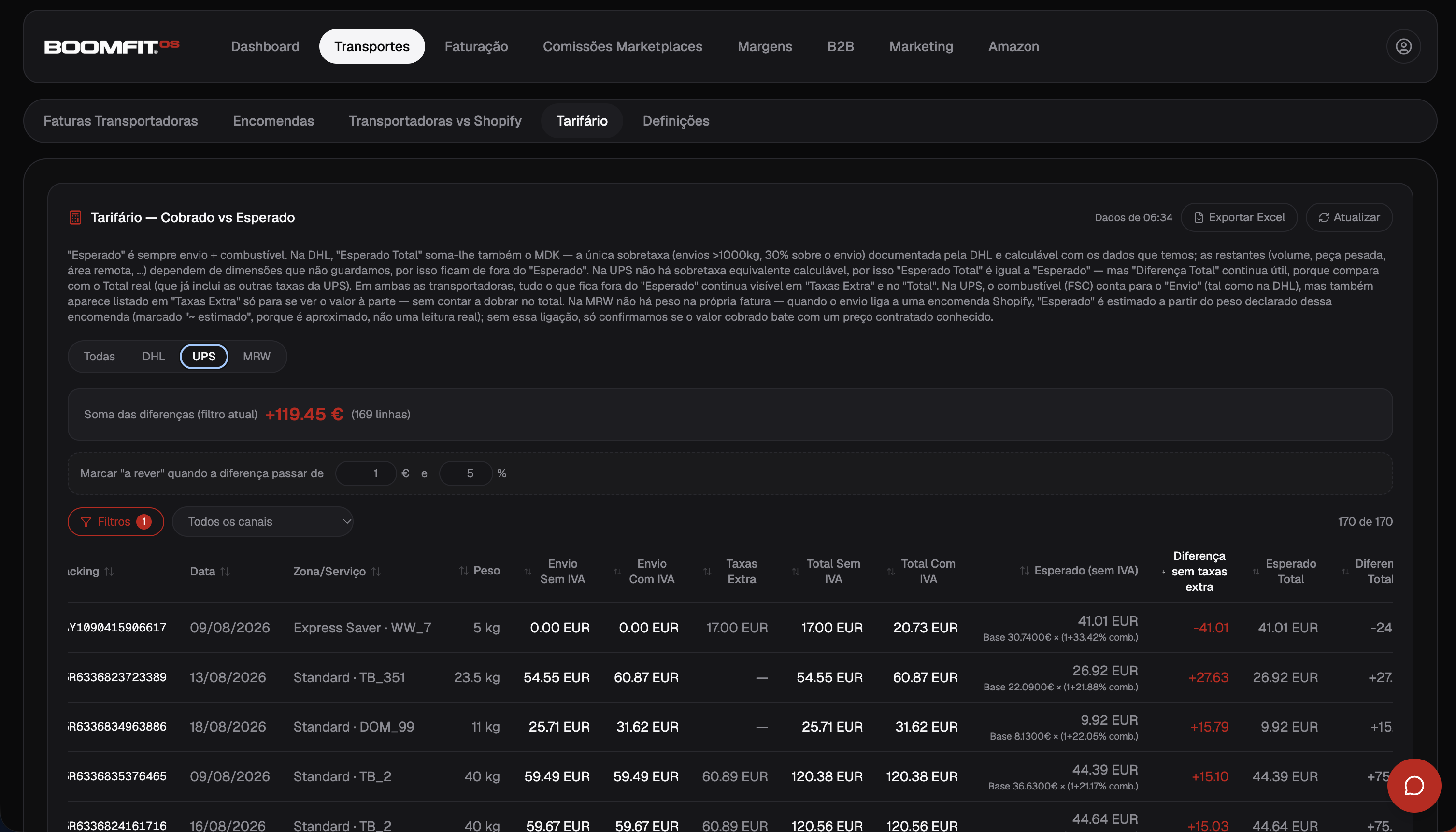This screenshot has height=832, width=1456.
Task: Edit the euro threshold field
Action: pyautogui.click(x=366, y=473)
